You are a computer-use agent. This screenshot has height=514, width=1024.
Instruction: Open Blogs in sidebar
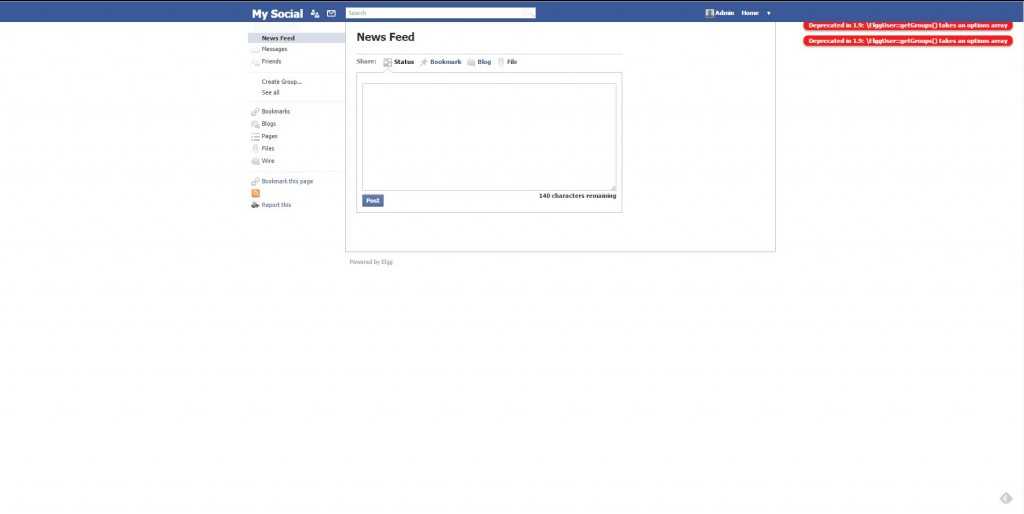(x=268, y=124)
